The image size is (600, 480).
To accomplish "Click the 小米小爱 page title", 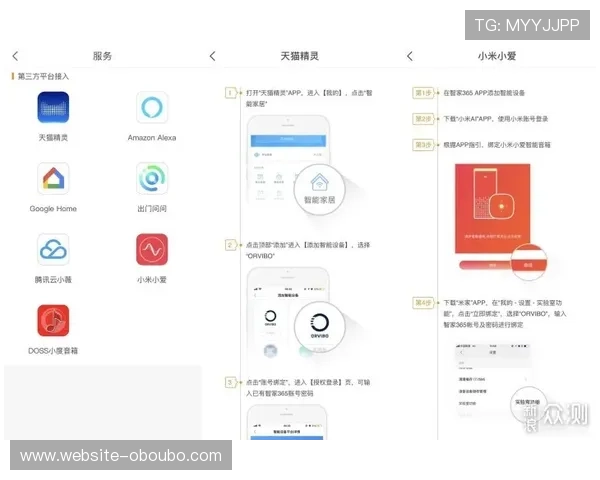I will [x=497, y=56].
